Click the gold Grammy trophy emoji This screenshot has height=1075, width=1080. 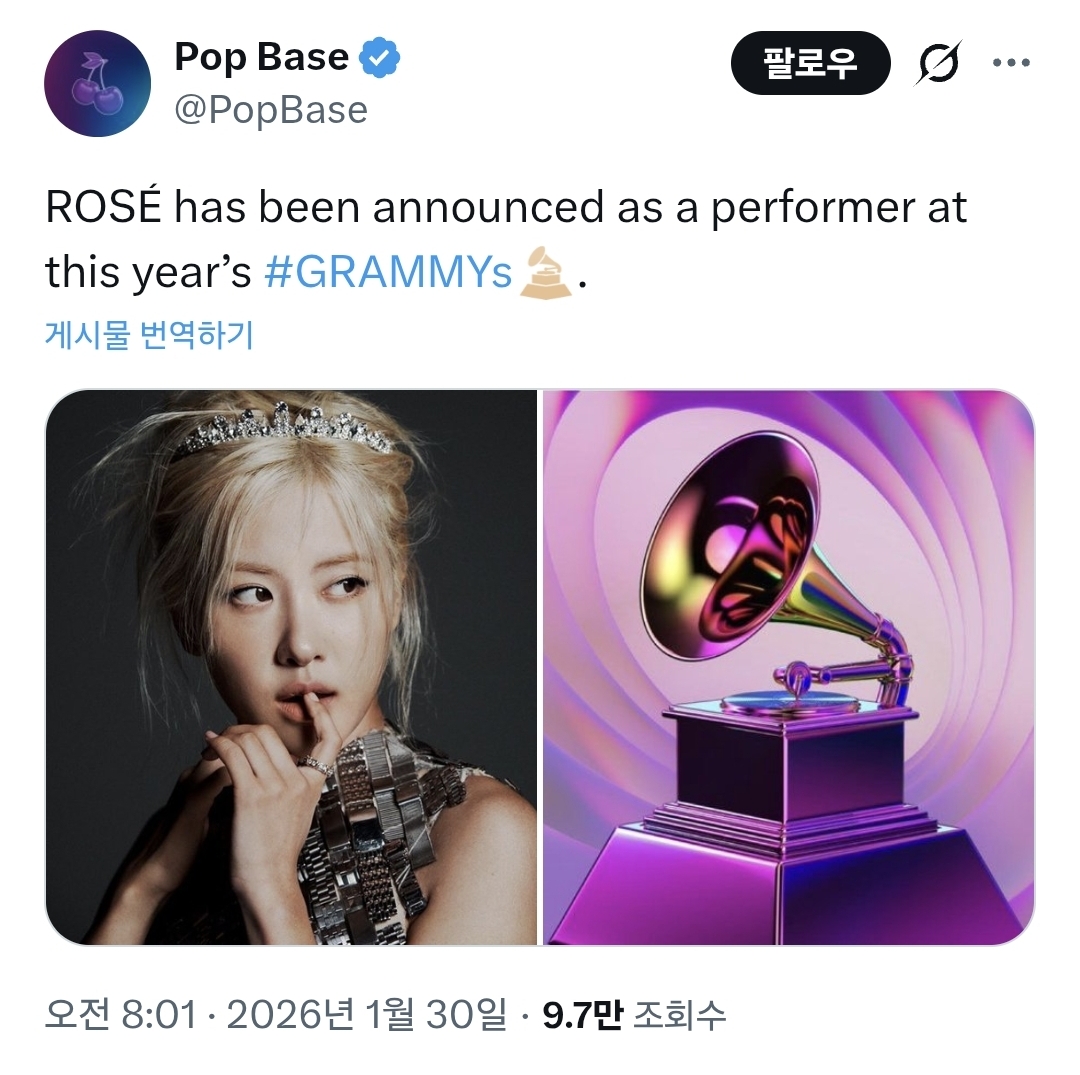point(547,271)
